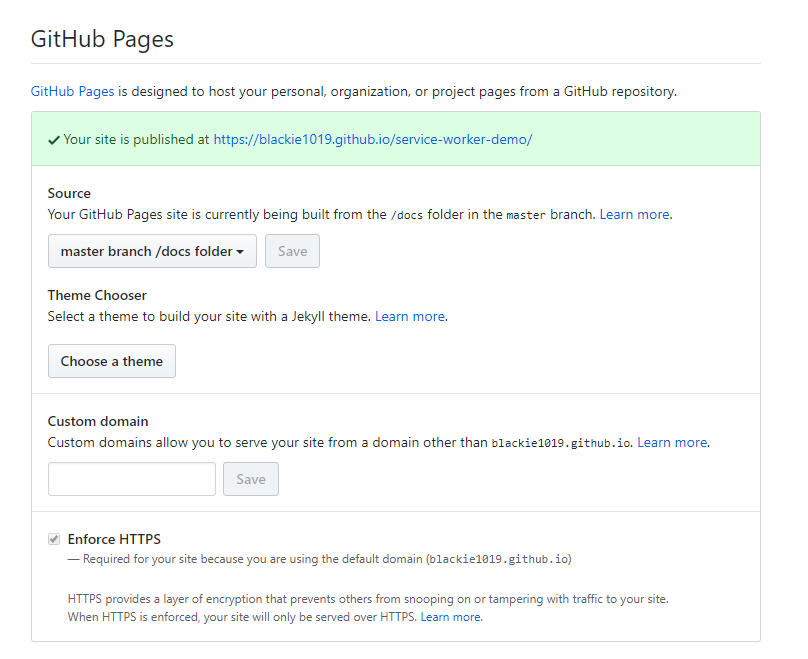Click the GitHub Pages section heading
The height and width of the screenshot is (659, 808).
(102, 39)
